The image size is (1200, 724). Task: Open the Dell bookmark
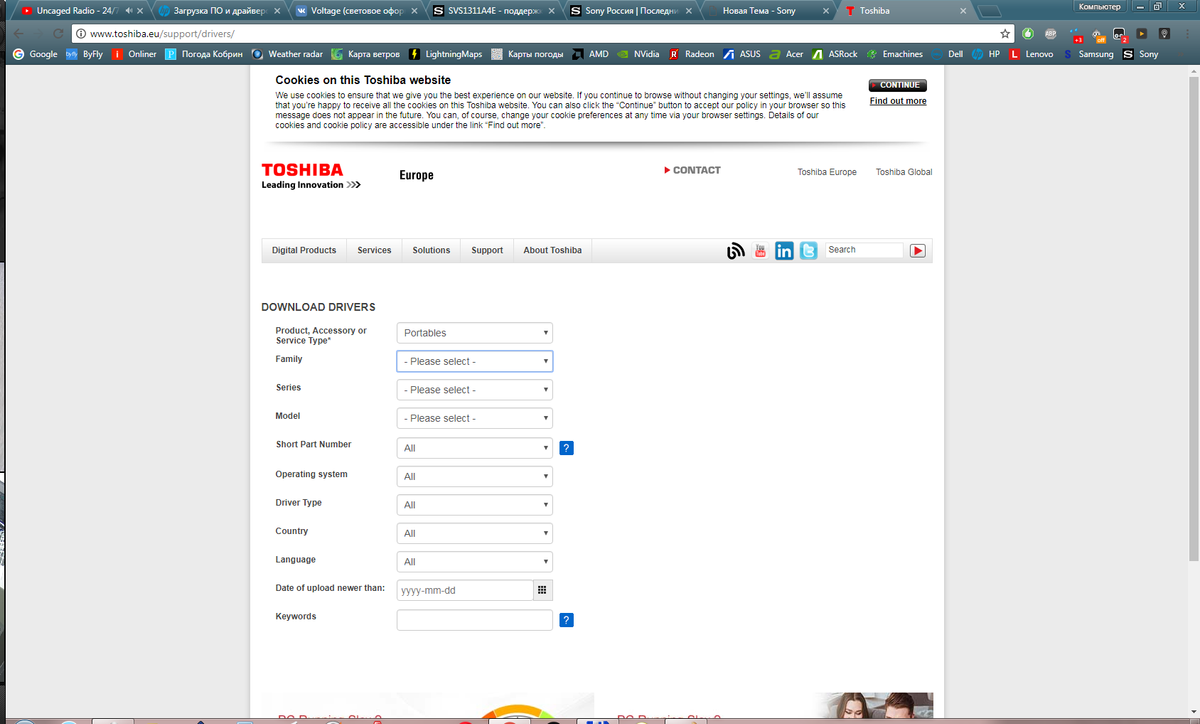(x=948, y=54)
